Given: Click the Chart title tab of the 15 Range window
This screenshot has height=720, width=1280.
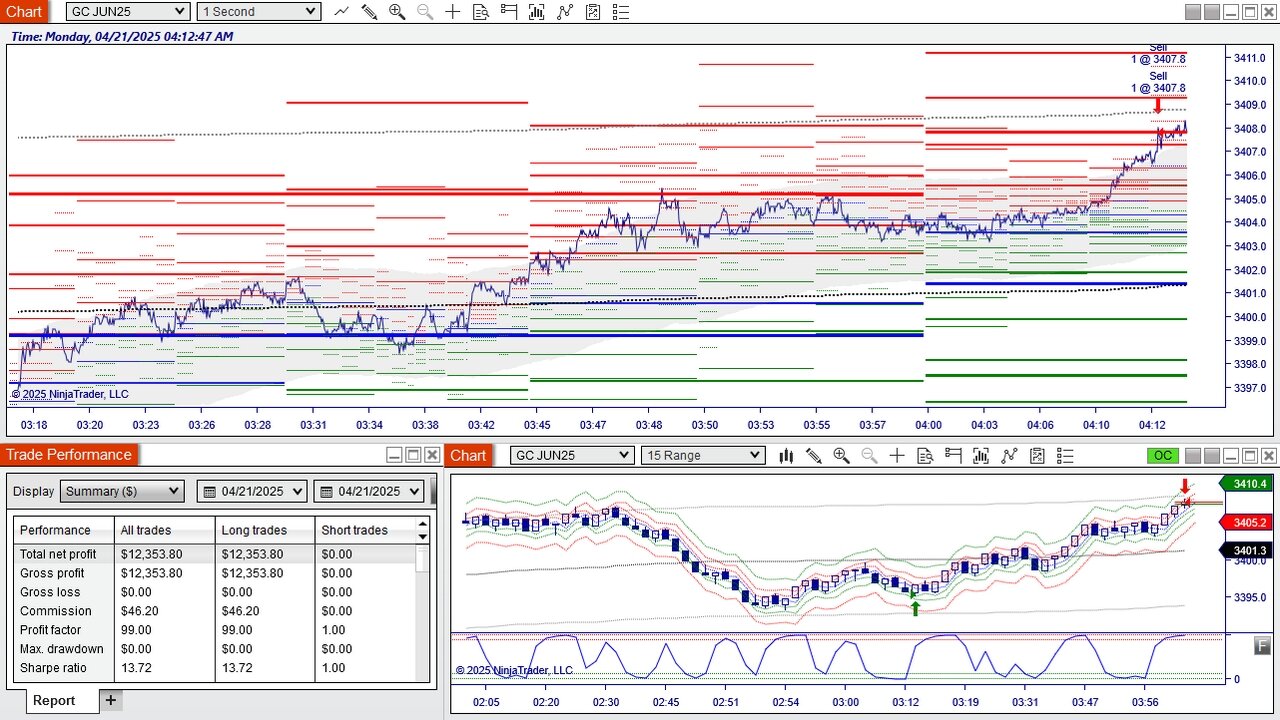Looking at the screenshot, I should pos(468,456).
